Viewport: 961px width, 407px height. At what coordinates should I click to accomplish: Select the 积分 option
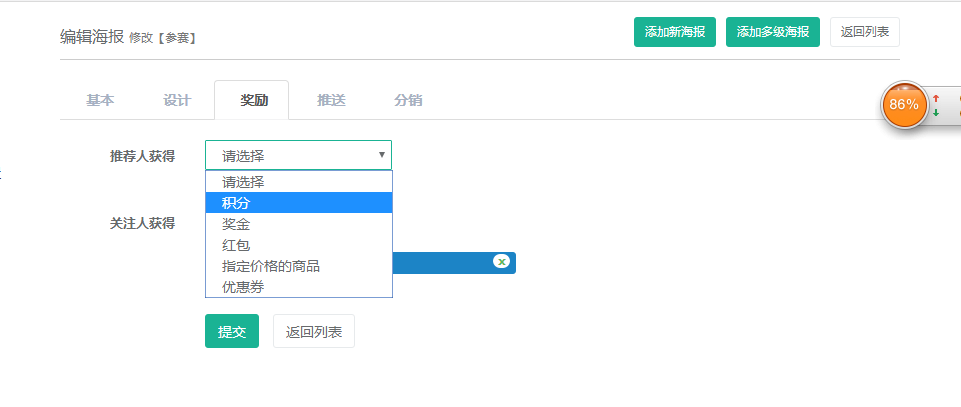point(299,202)
